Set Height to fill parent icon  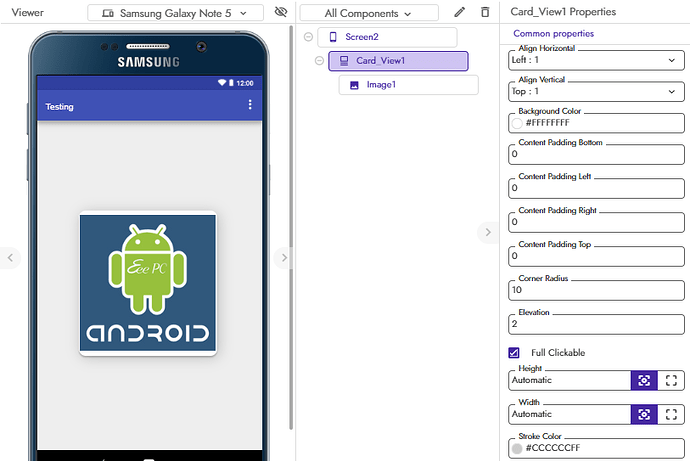click(x=671, y=381)
